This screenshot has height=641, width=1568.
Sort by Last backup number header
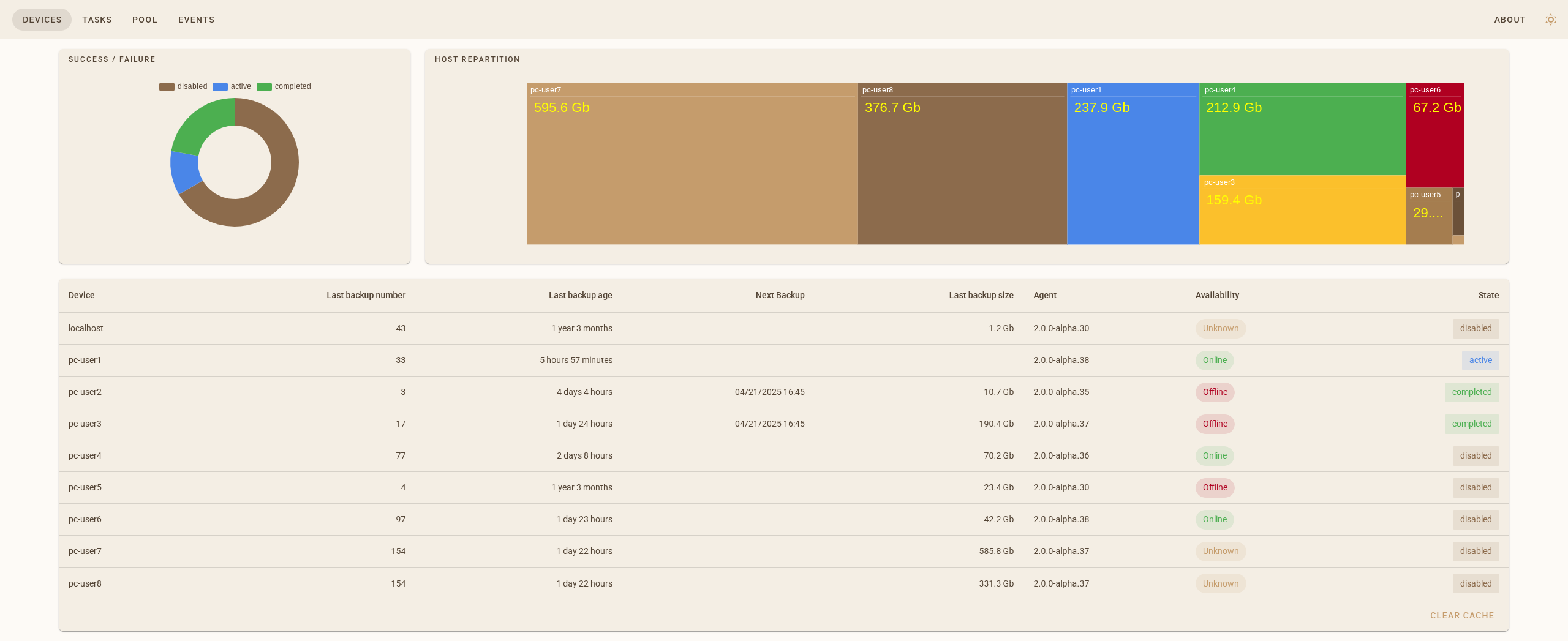click(366, 295)
